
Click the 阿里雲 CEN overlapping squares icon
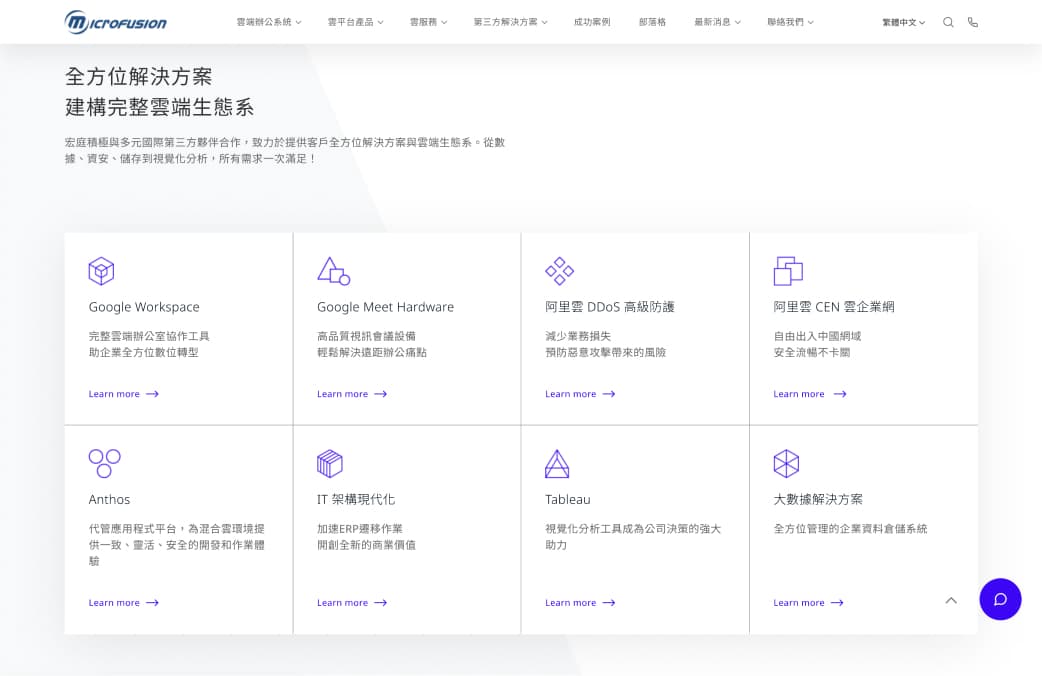(788, 271)
